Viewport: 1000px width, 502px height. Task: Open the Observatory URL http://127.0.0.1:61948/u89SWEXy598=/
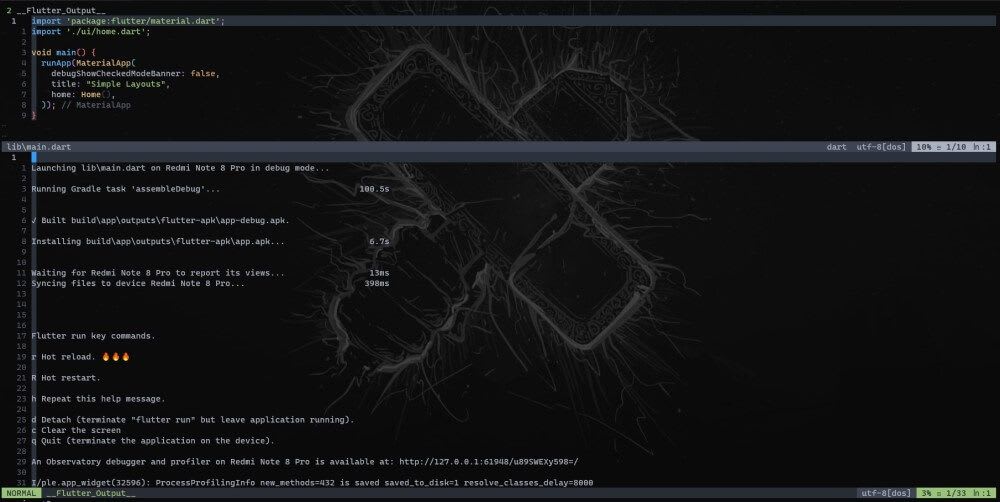click(x=489, y=462)
